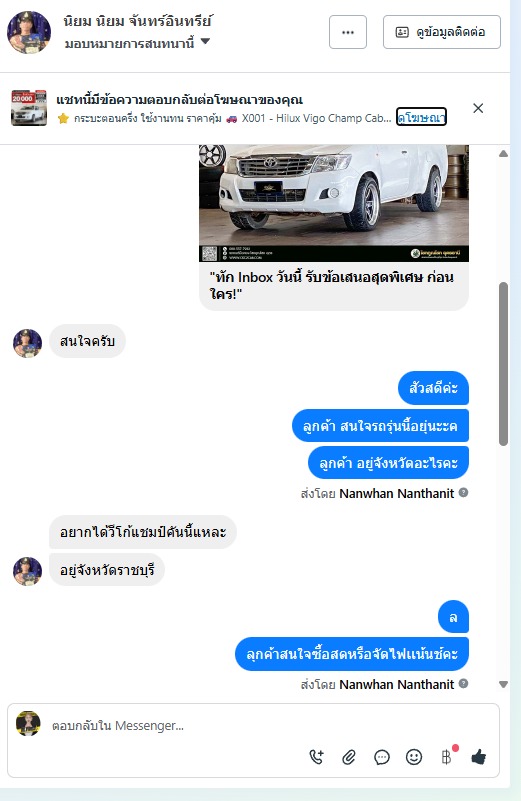Click info icon beside last Nanwhan Nanthanit

click(463, 684)
